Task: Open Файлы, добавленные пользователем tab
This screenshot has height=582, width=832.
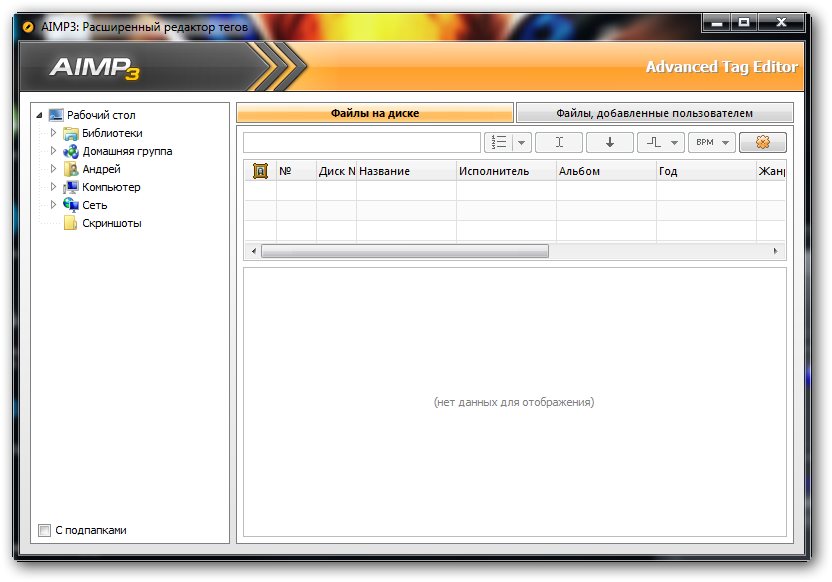Action: [x=654, y=113]
